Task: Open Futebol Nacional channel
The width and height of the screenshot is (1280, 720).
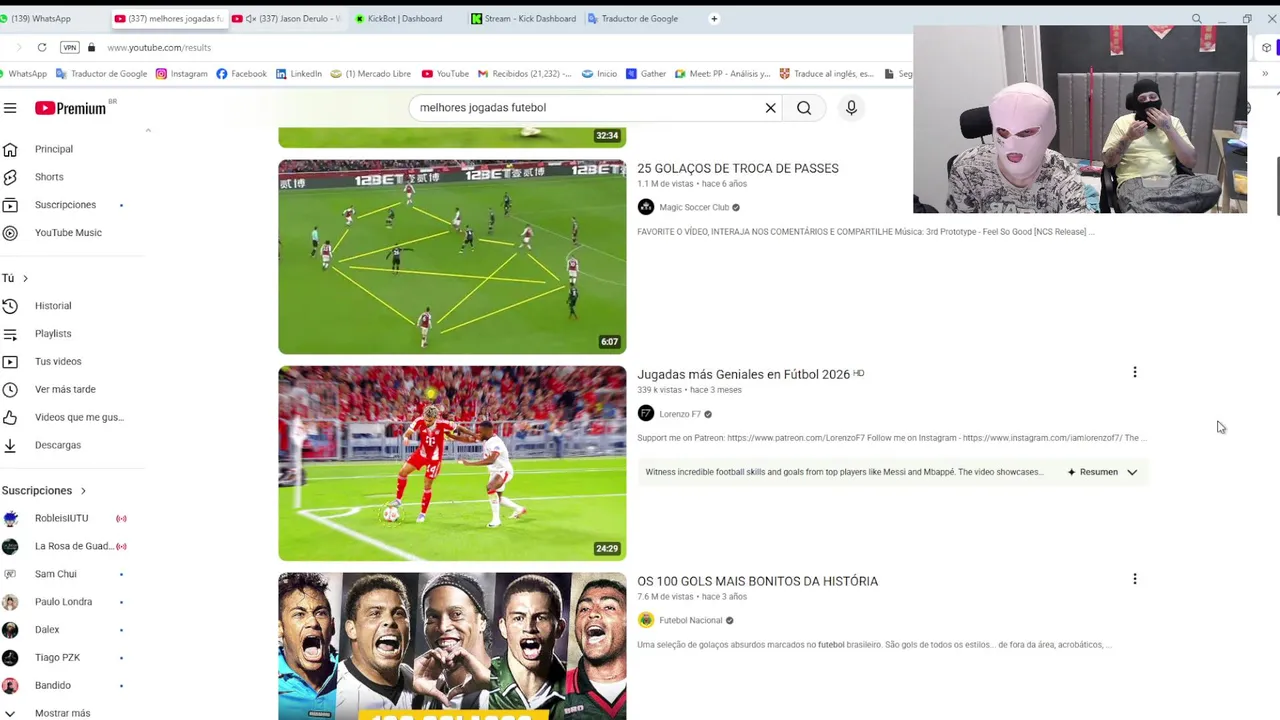Action: [x=690, y=620]
